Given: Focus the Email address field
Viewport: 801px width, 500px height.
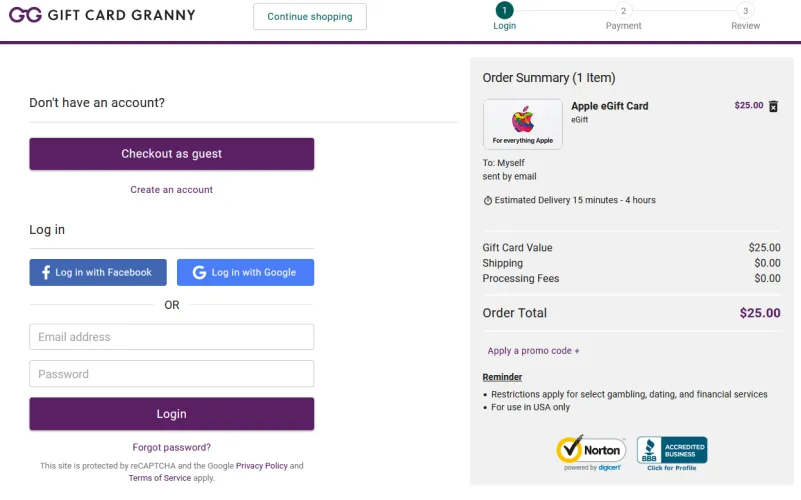Looking at the screenshot, I should pos(171,337).
